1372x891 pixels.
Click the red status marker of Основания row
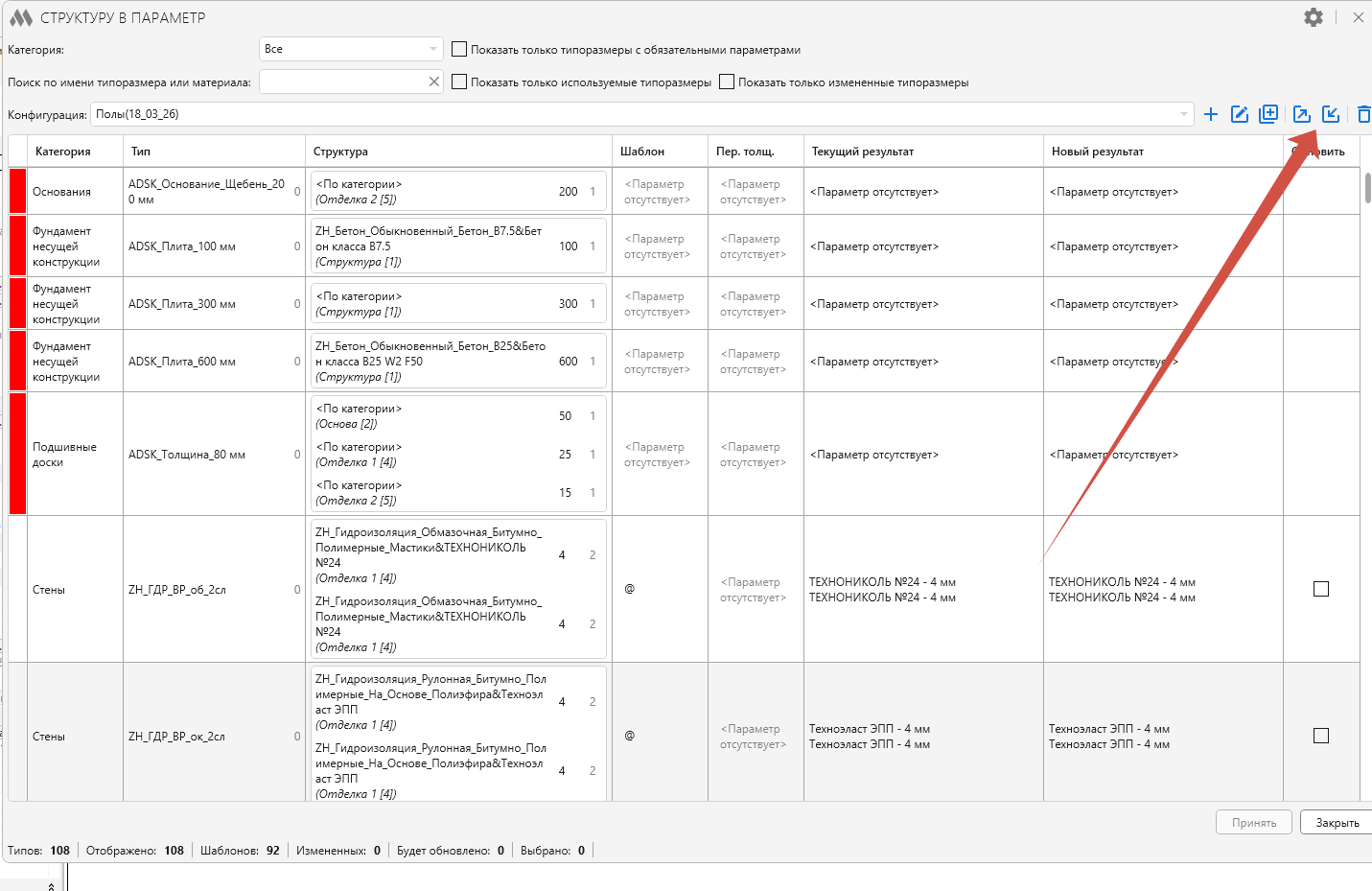17,191
